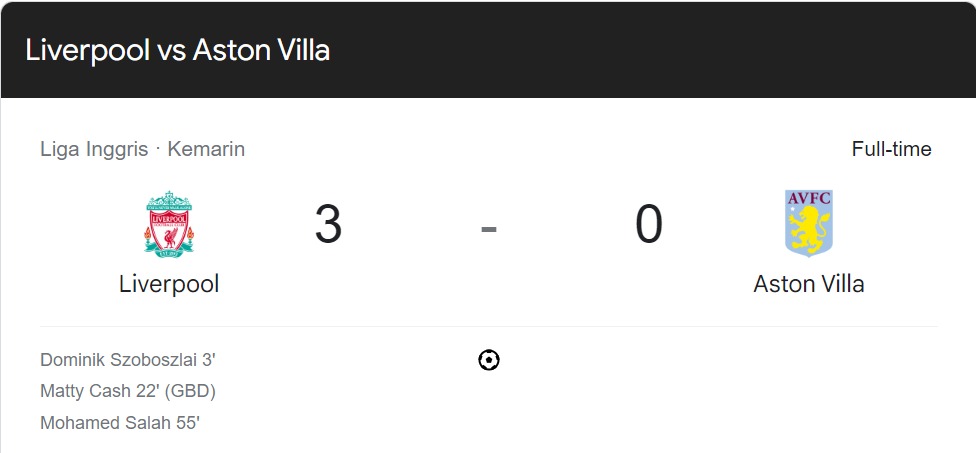Viewport: 976px width, 453px height.
Task: Click the yellow lion on Villa badge
Action: click(x=809, y=228)
